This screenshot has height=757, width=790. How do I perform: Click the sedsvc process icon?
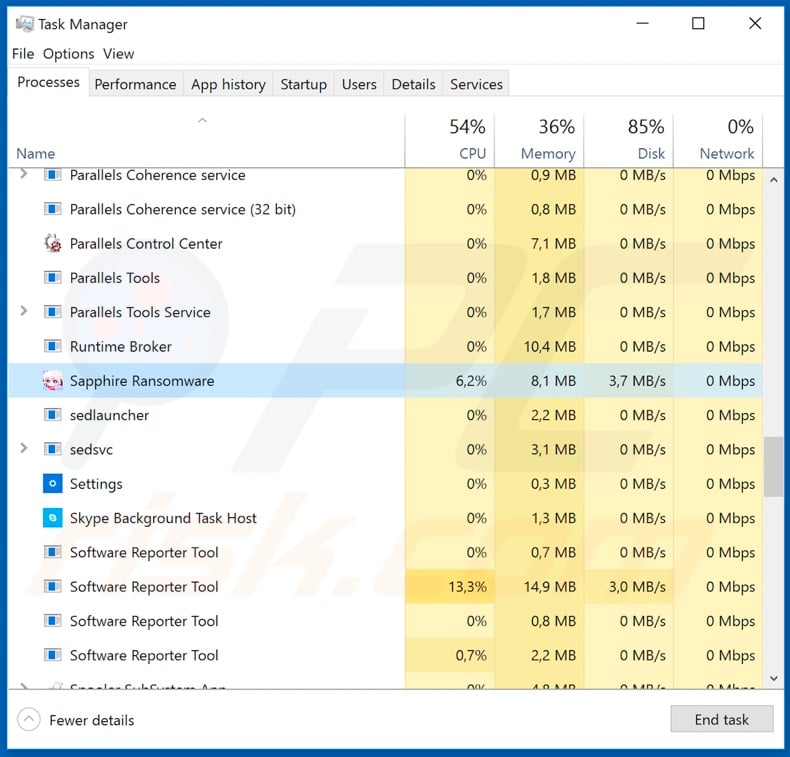[52, 449]
